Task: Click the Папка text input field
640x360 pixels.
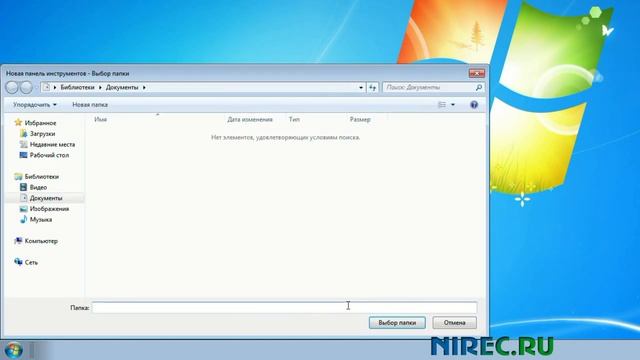Action: pyautogui.click(x=284, y=307)
